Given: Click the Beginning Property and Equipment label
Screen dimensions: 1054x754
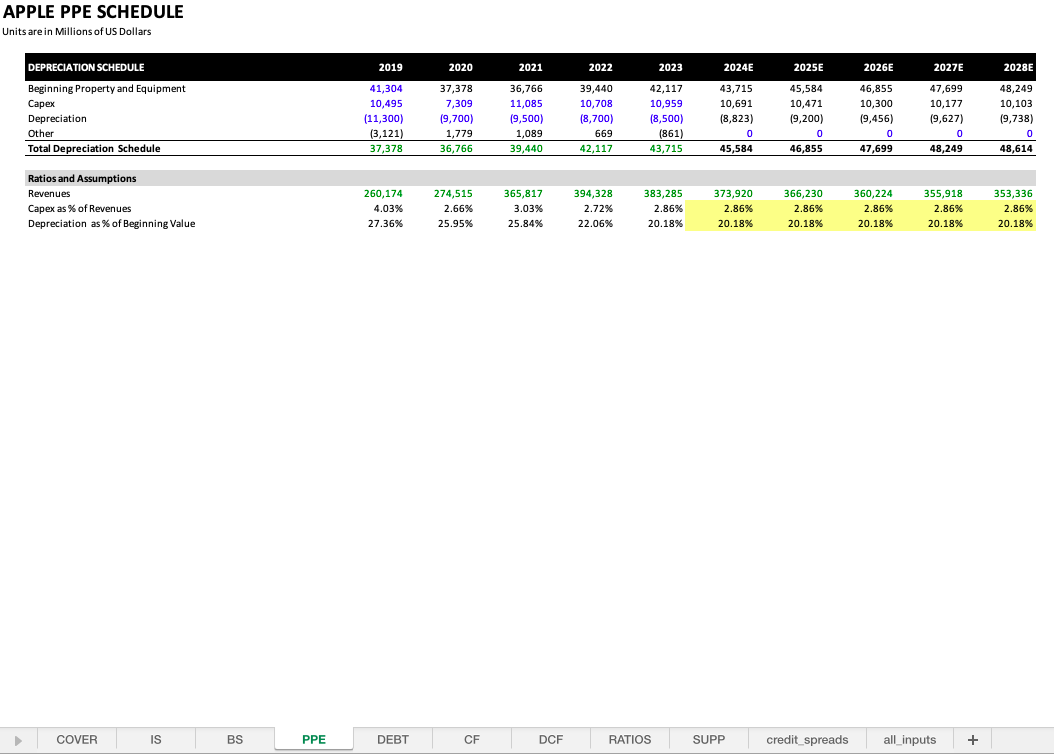Looking at the screenshot, I should pos(106,89).
